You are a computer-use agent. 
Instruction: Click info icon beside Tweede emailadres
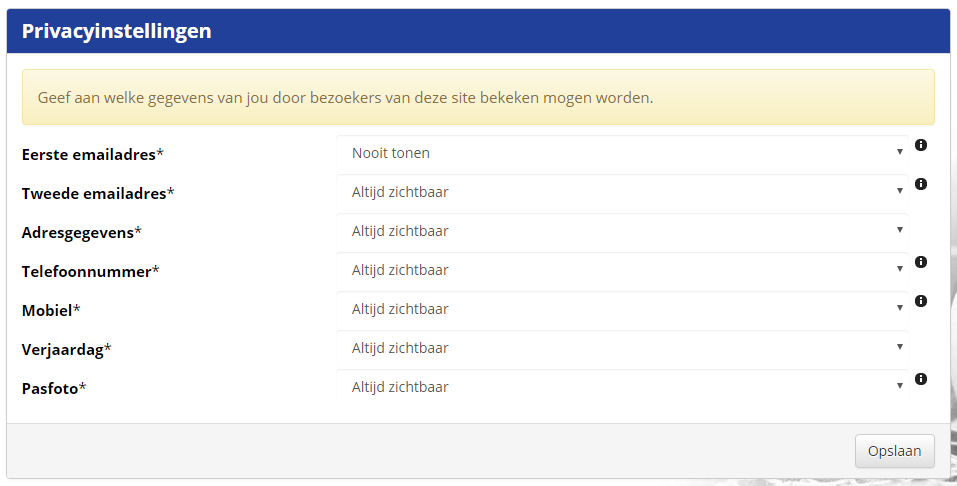(921, 184)
